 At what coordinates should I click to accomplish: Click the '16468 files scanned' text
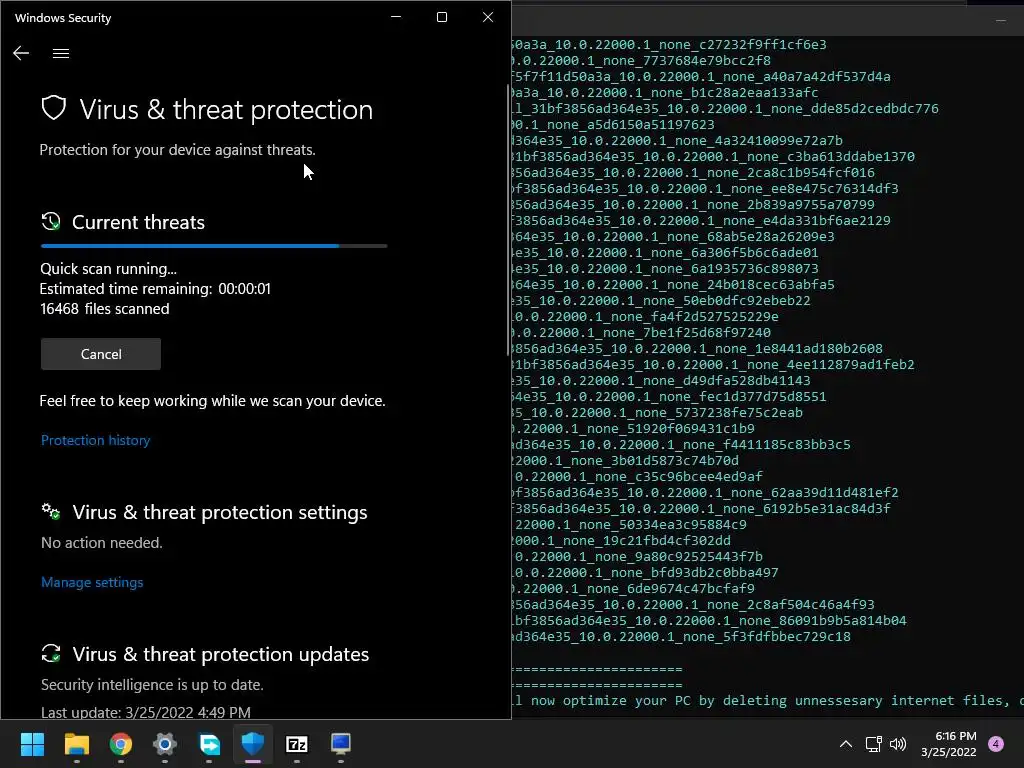(105, 309)
